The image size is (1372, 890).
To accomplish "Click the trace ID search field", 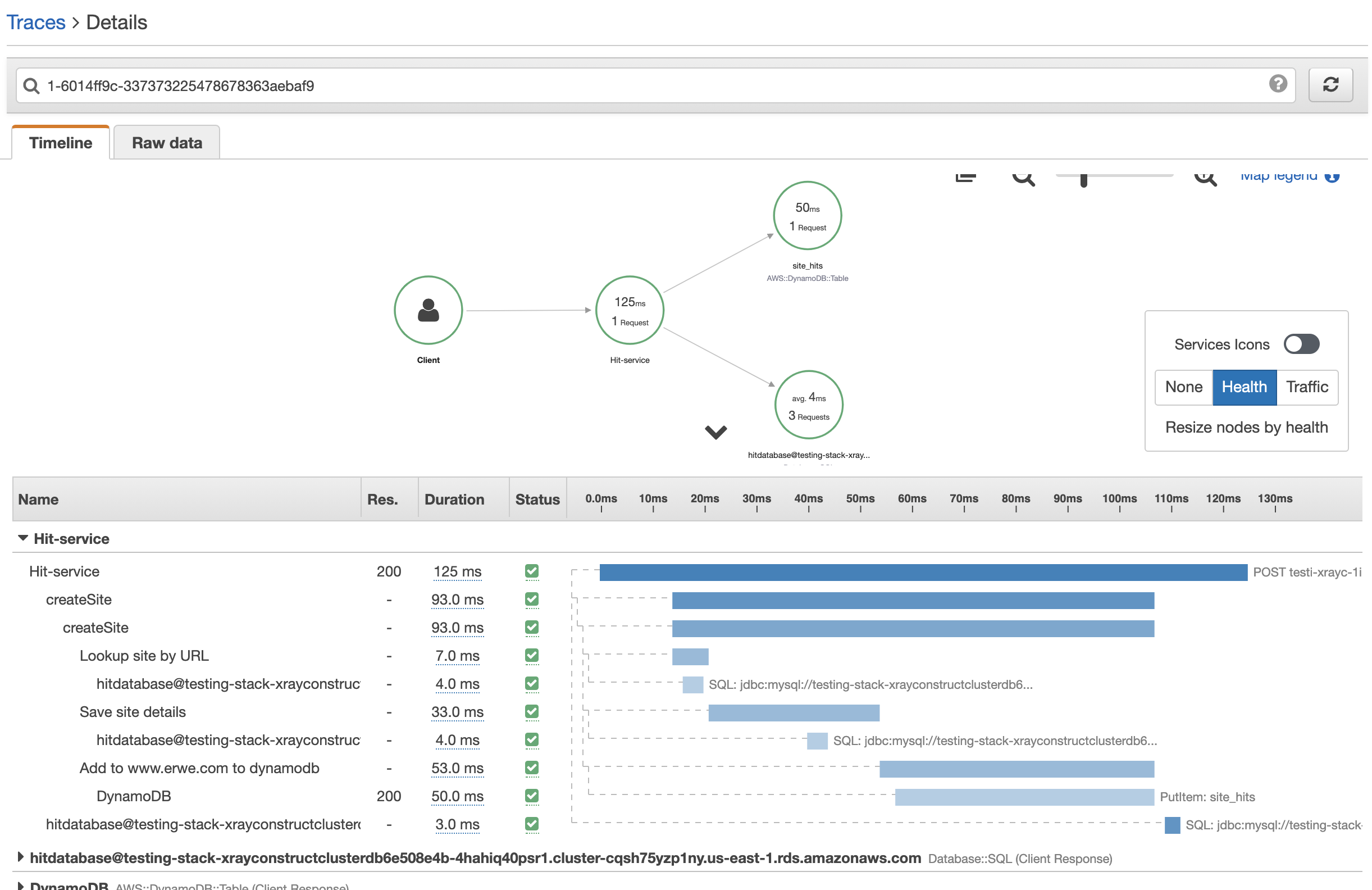I will (634, 85).
